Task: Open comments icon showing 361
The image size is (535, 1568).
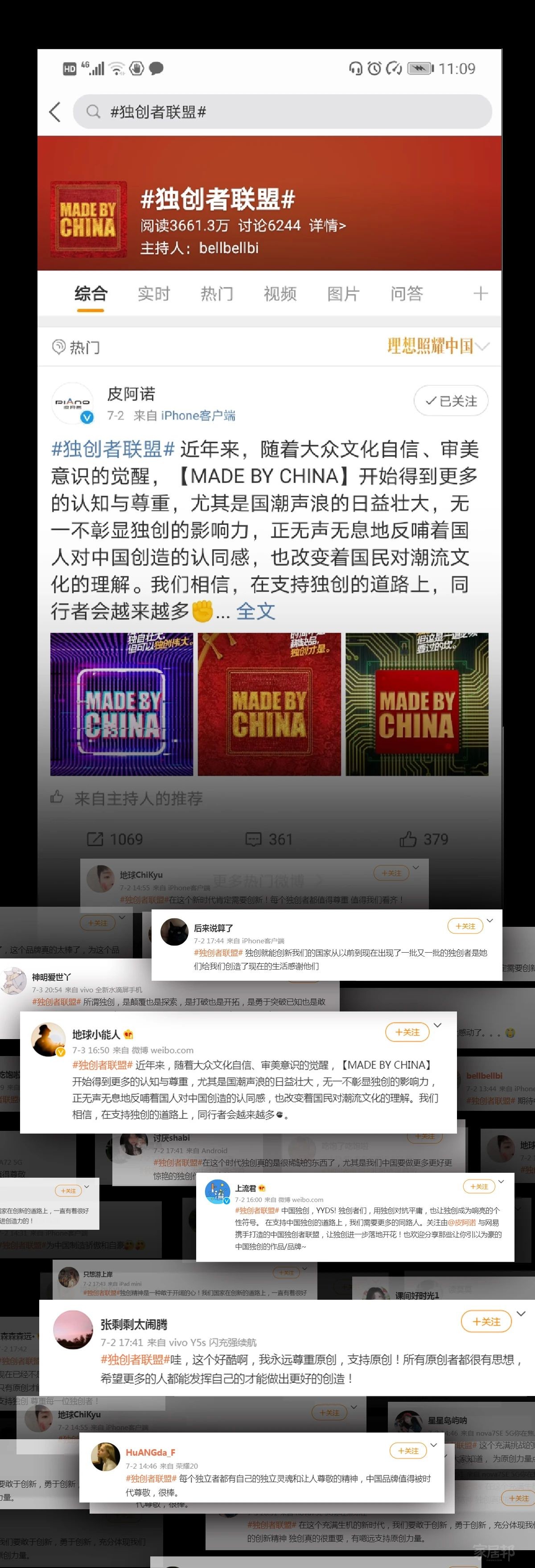Action: (x=253, y=839)
